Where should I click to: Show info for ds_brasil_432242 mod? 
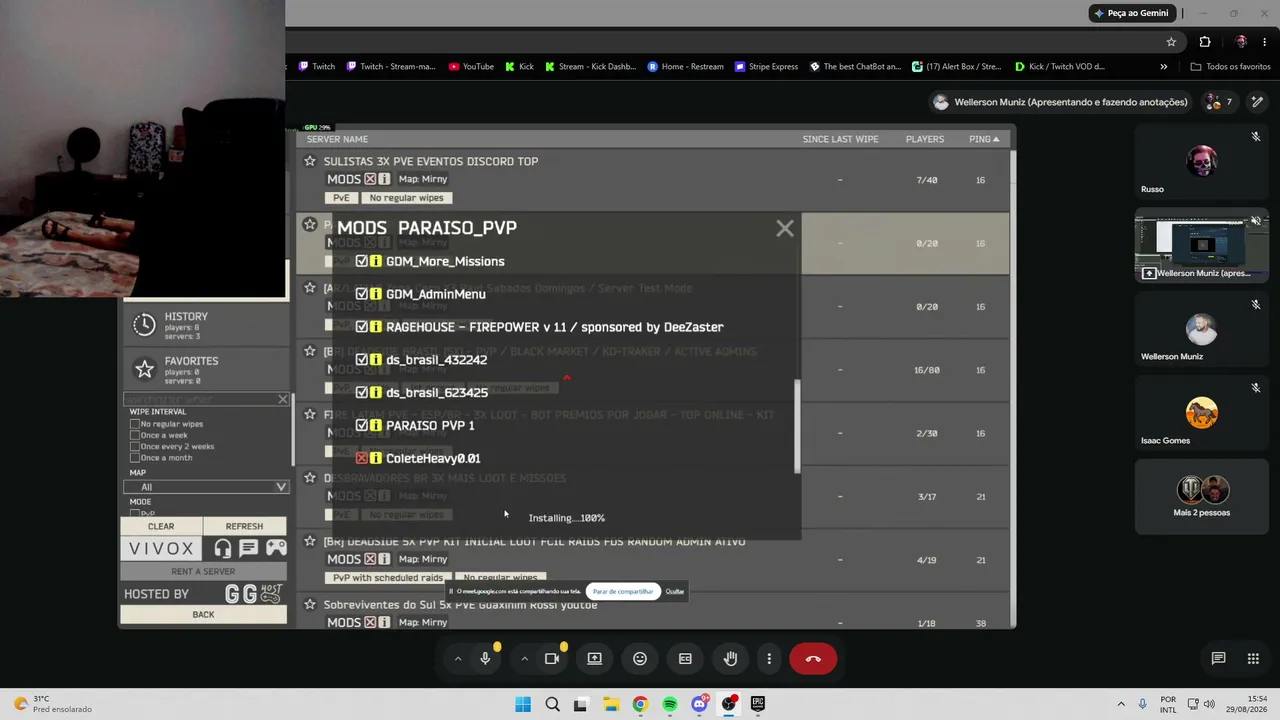376,360
